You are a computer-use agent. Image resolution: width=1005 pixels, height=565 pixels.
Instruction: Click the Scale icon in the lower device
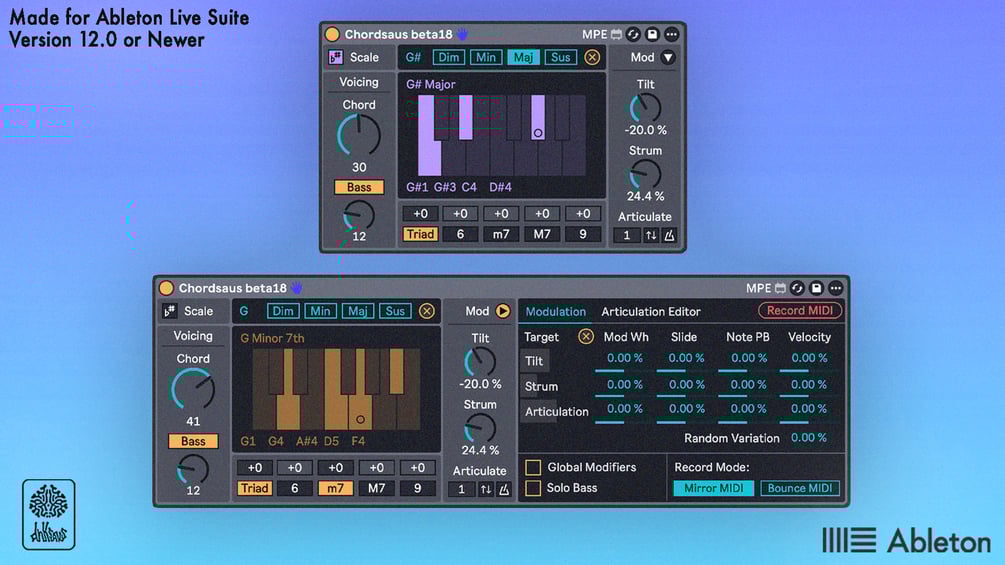169,311
